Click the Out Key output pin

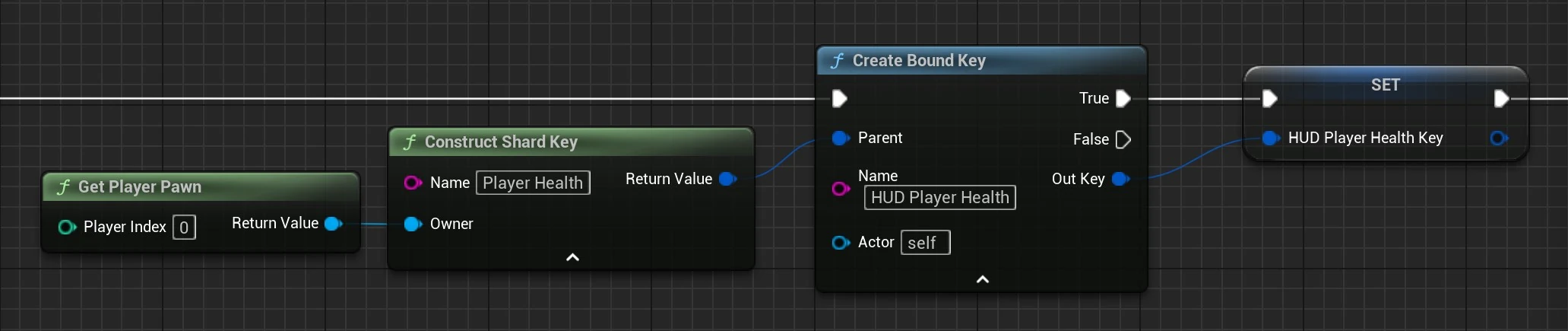click(x=1120, y=179)
